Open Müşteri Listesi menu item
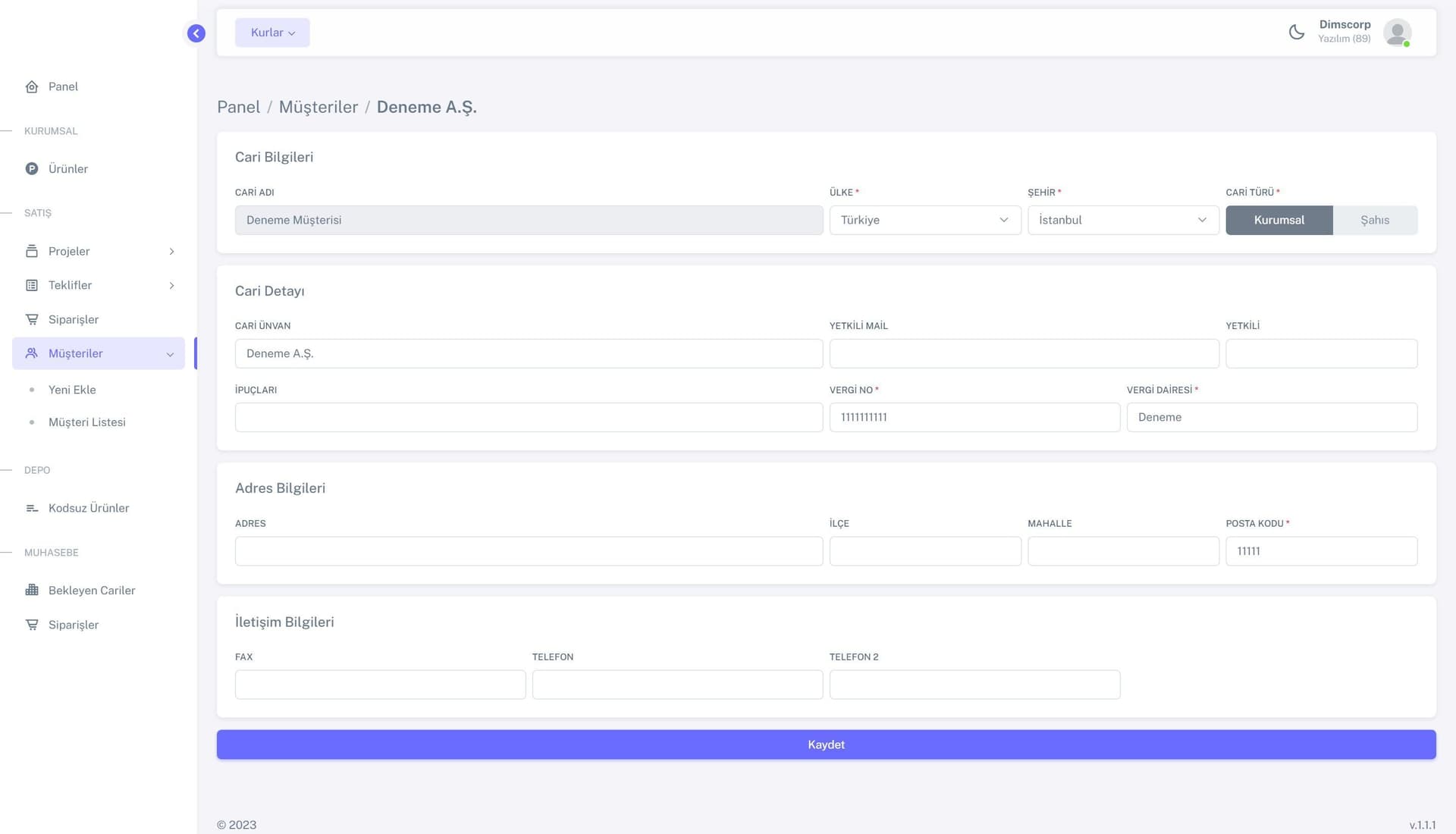This screenshot has width=1456, height=834. coord(87,422)
